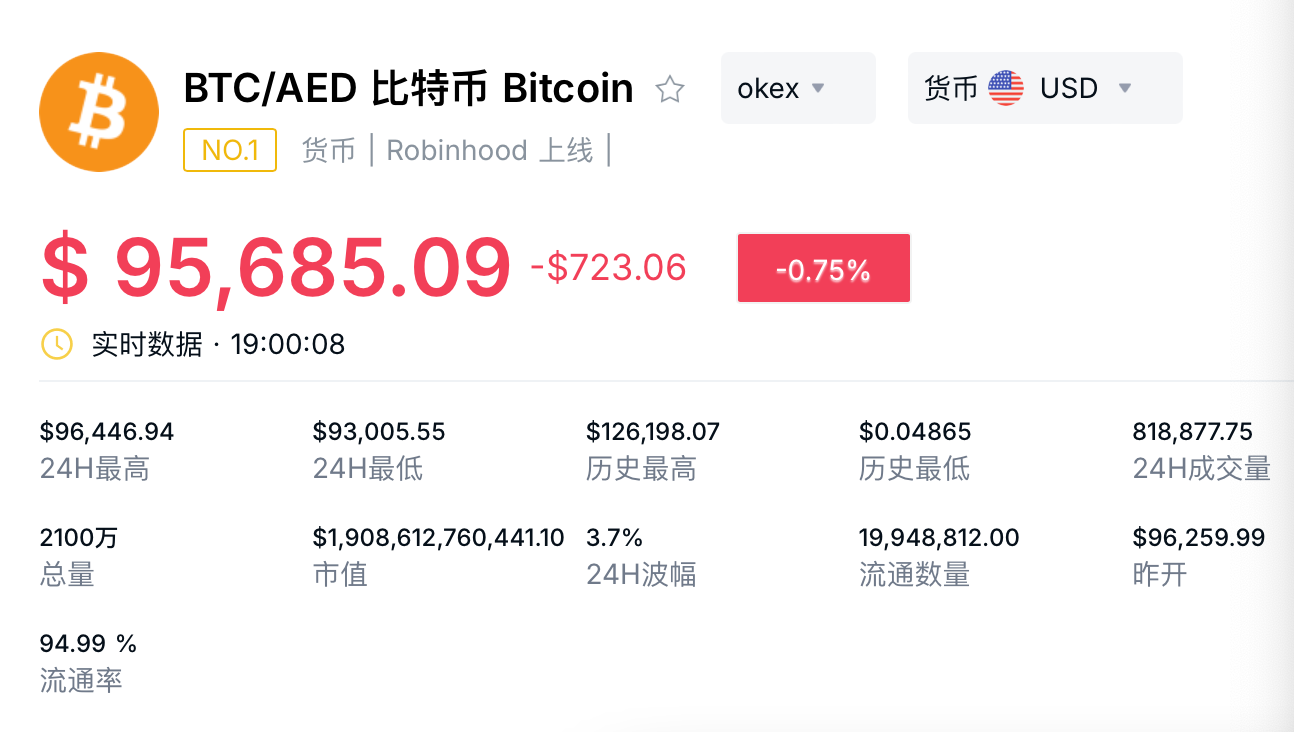
Task: Click the 24H最低 value $93,005.55
Action: [379, 432]
